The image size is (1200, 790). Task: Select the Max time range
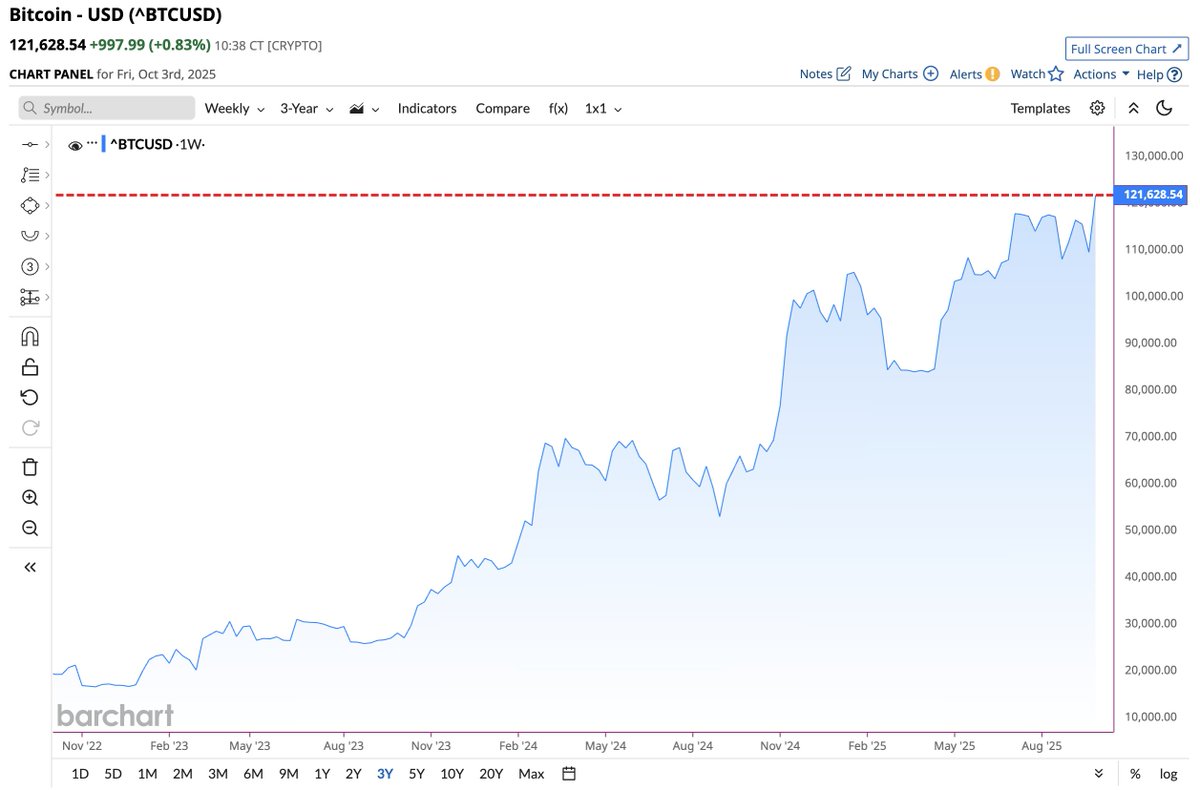click(532, 773)
